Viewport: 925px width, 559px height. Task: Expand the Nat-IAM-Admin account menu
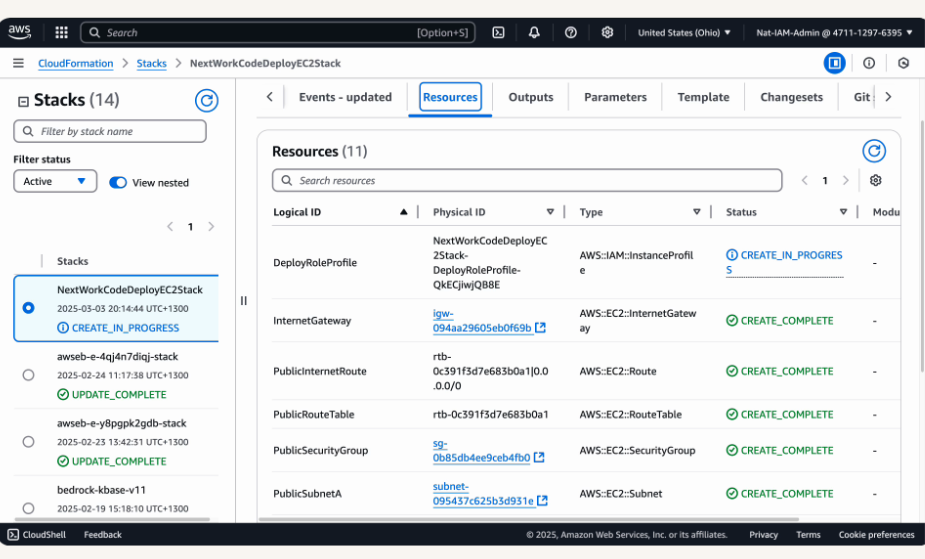pos(834,32)
